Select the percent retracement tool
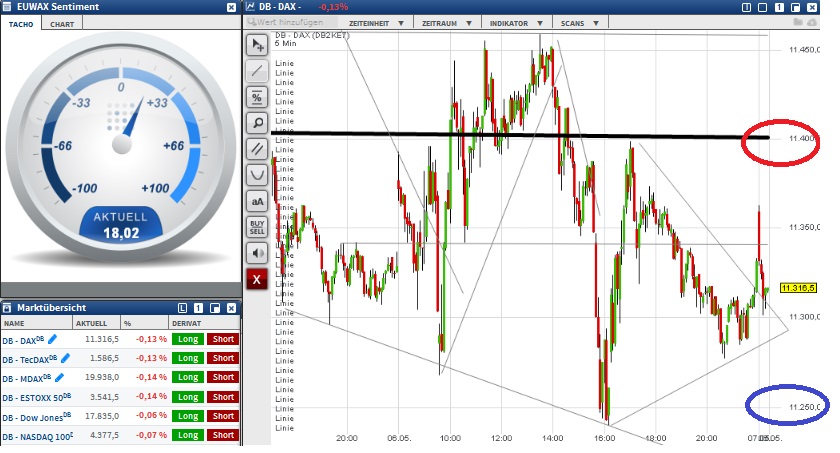Viewport: 840px width, 453px height. pyautogui.click(x=257, y=97)
